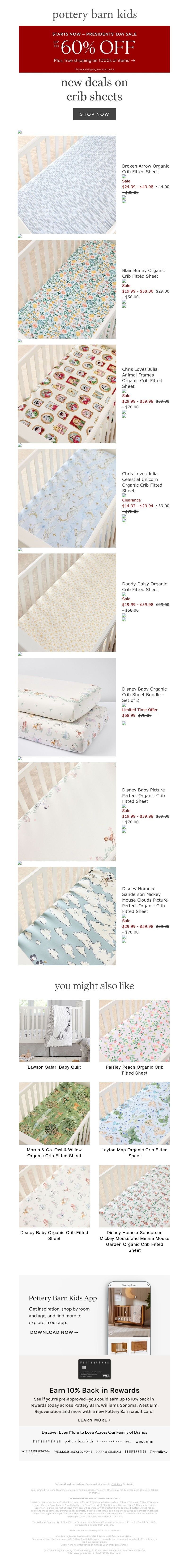Click the Rejuvenation brand logo
Viewport: 189px width, 1568px height.
[136, 1452]
